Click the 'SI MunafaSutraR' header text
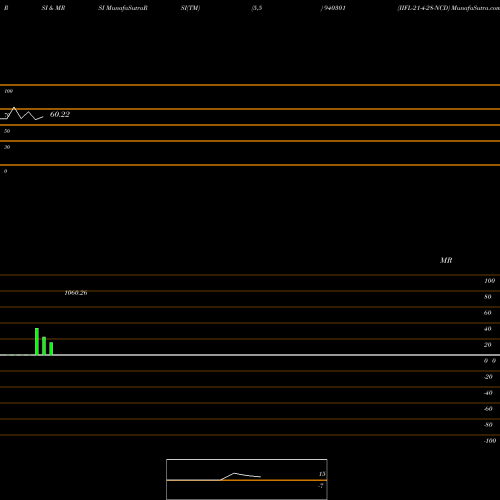 coord(123,8)
